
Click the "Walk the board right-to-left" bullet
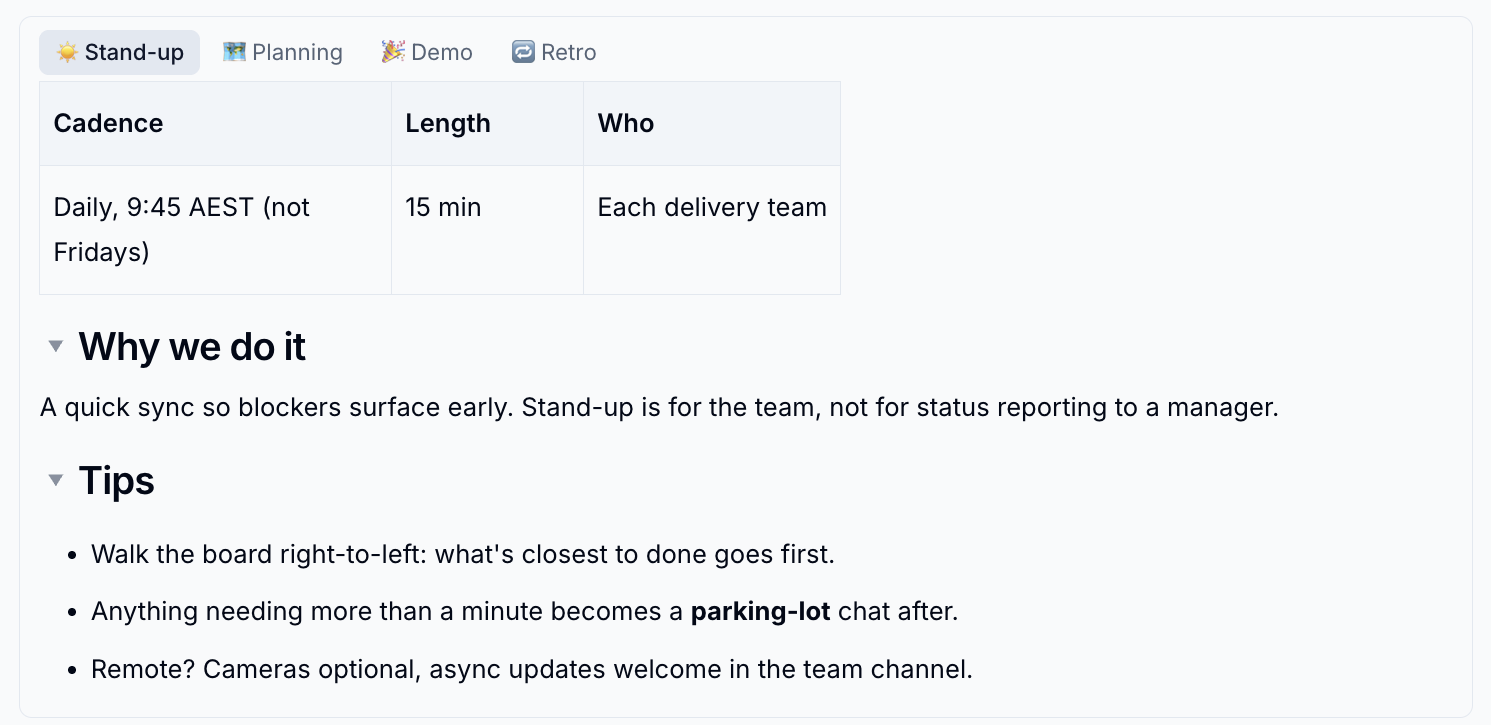tap(463, 554)
